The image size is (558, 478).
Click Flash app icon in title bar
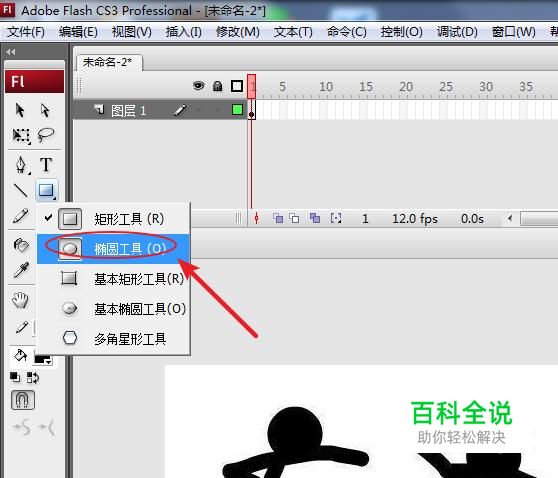[7, 9]
